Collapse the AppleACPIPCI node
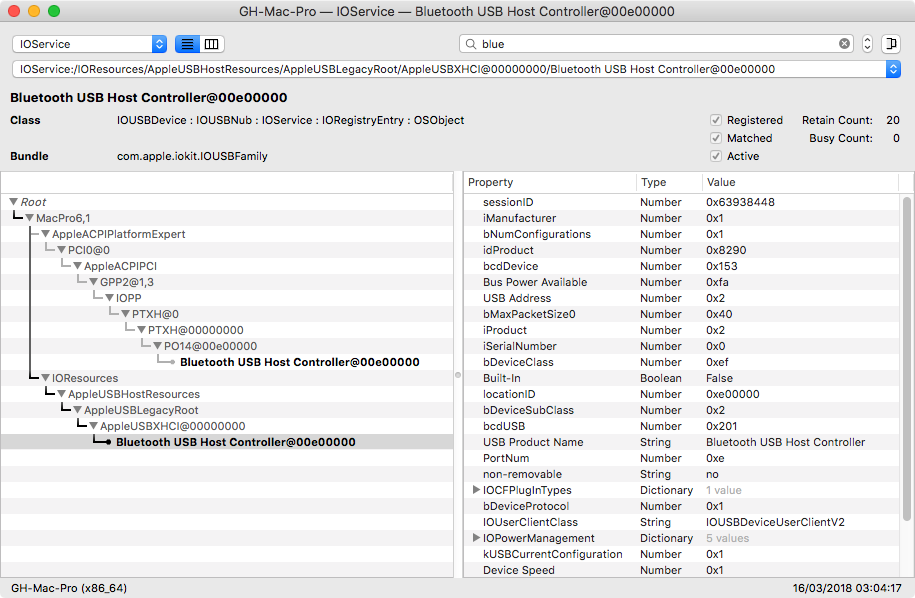This screenshot has height=598, width=915. point(77,266)
